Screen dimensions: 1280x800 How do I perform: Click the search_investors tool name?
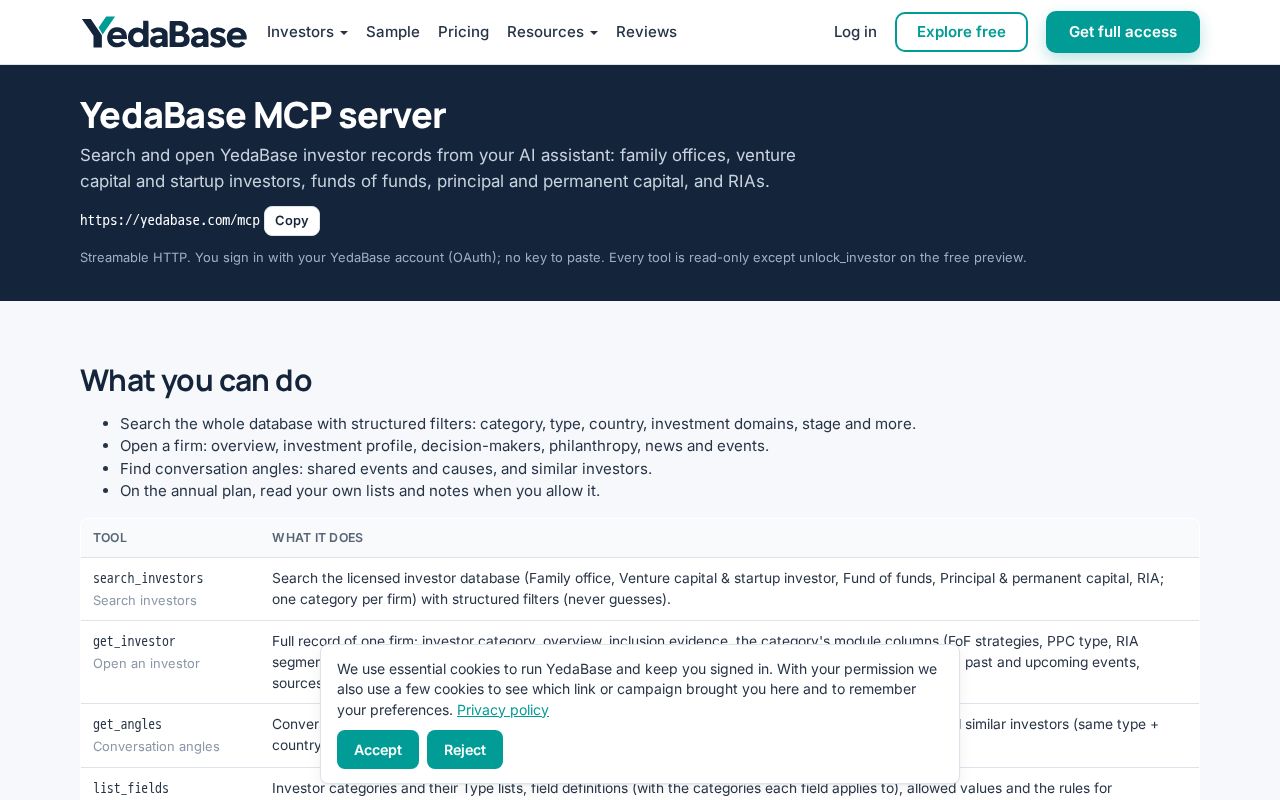pyautogui.click(x=148, y=578)
